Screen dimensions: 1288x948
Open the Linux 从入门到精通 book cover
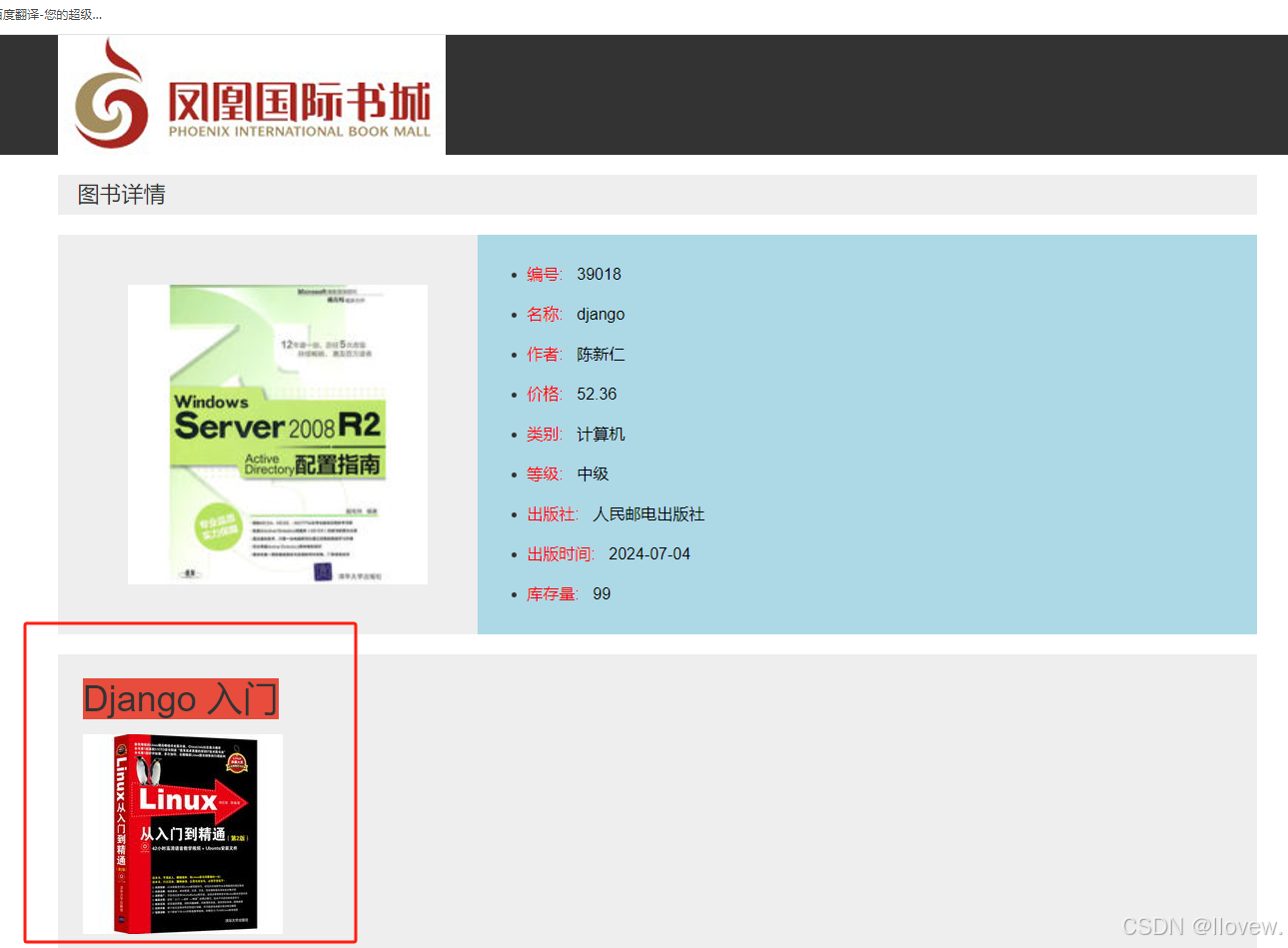coord(183,834)
